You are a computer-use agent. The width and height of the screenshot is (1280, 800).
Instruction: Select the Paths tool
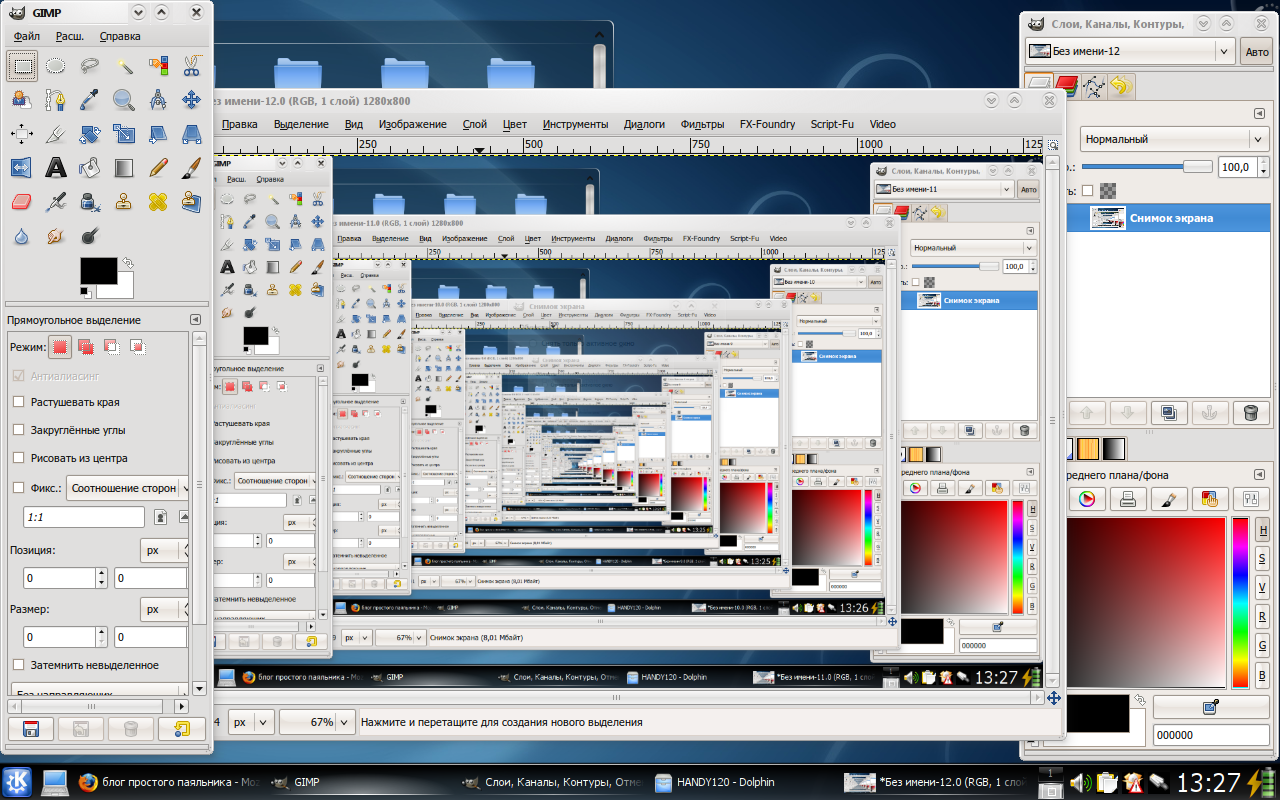(x=56, y=99)
